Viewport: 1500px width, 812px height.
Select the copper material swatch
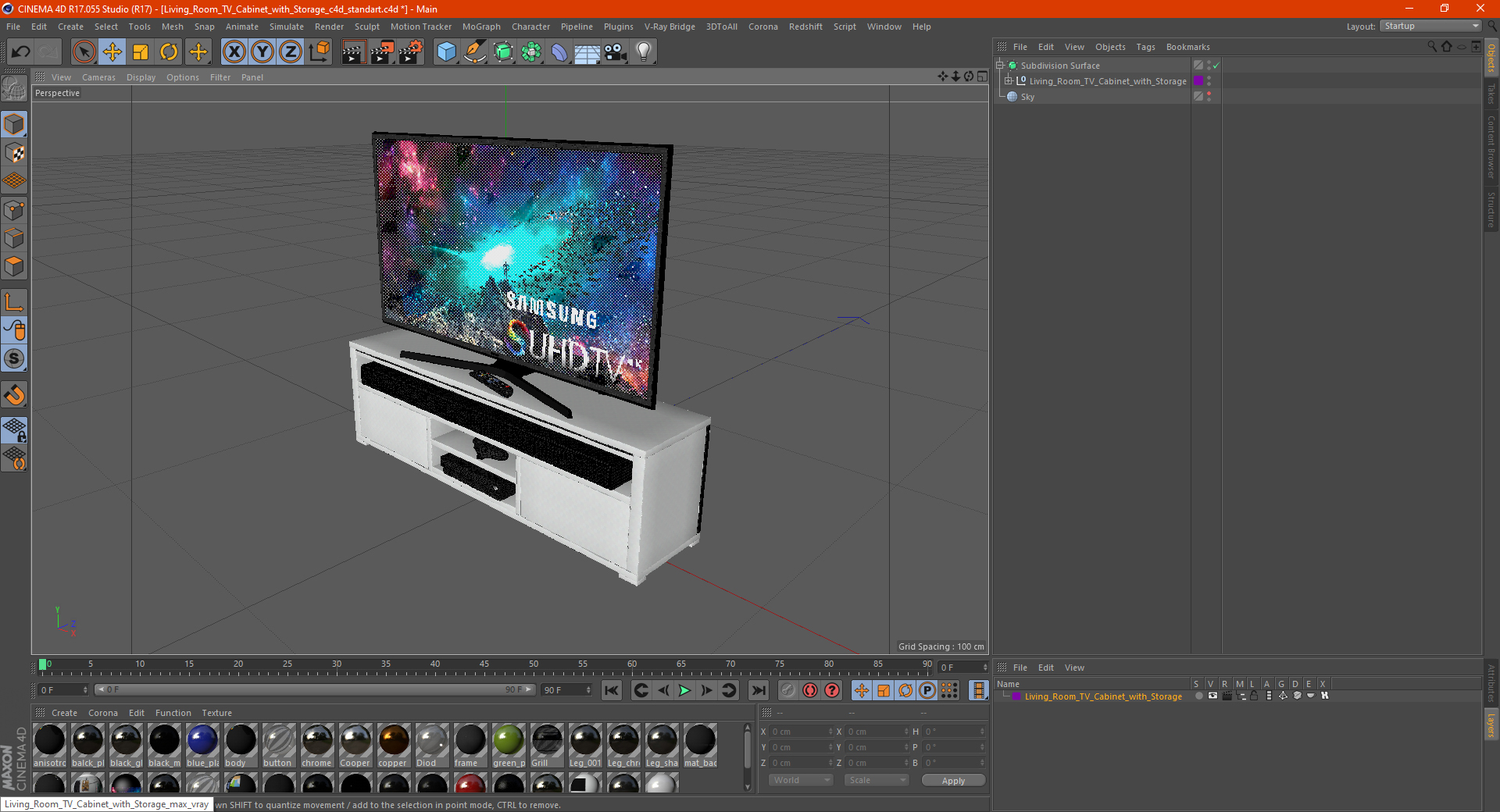(393, 746)
